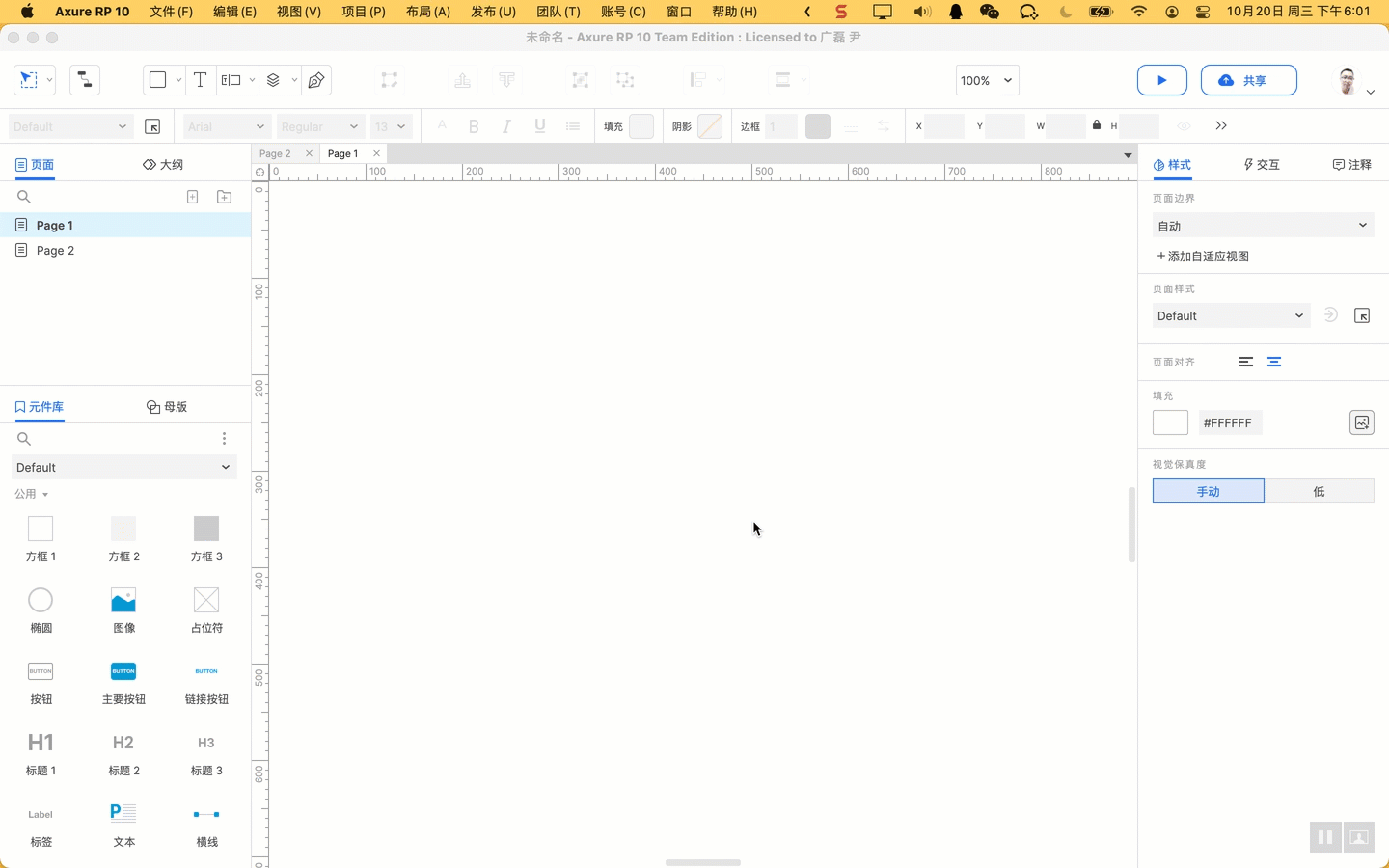Screen dimensions: 1389x868
Task: Select the 标题 1 H1 widget
Action: 41,753
